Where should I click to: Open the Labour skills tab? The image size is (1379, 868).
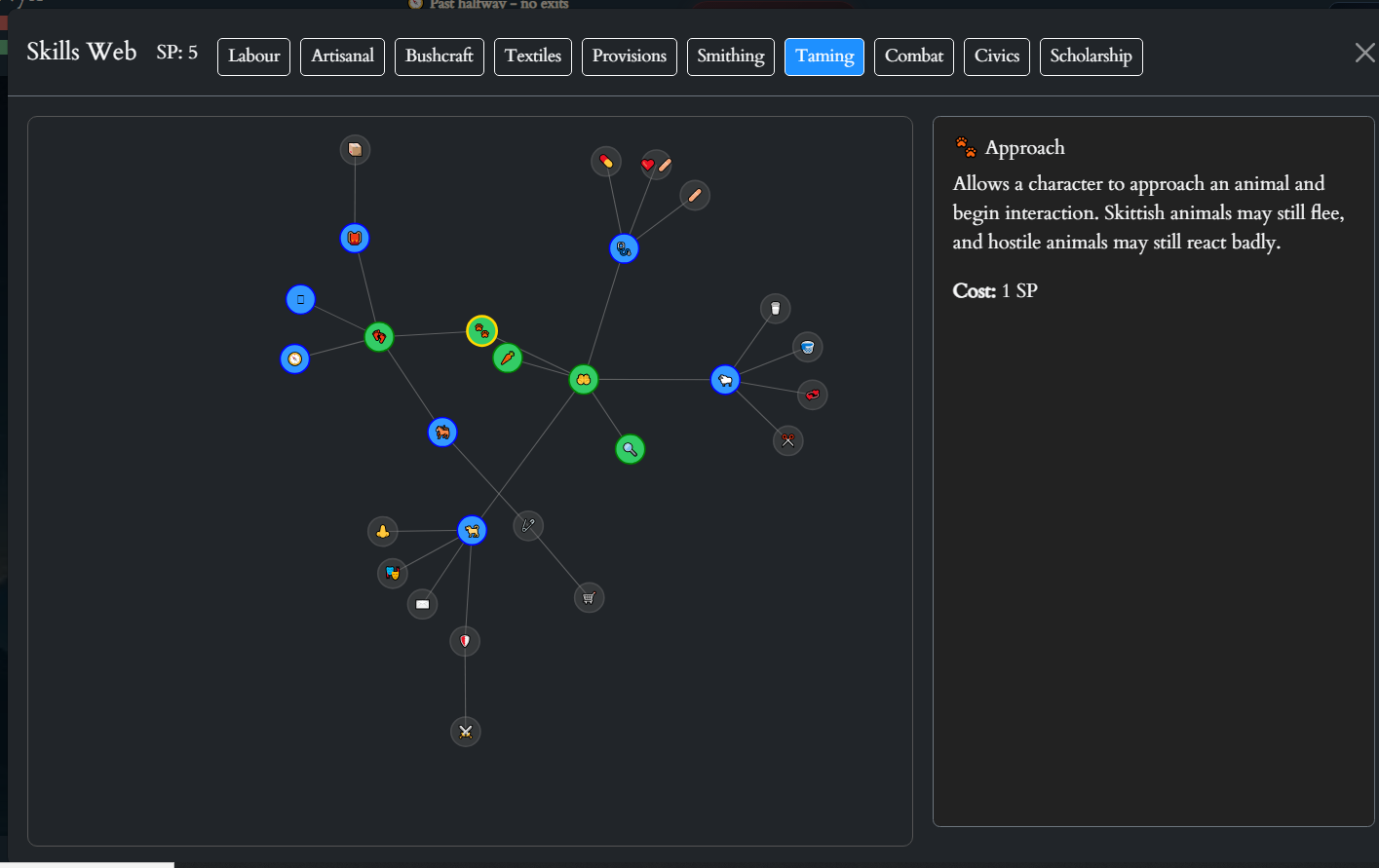point(253,57)
